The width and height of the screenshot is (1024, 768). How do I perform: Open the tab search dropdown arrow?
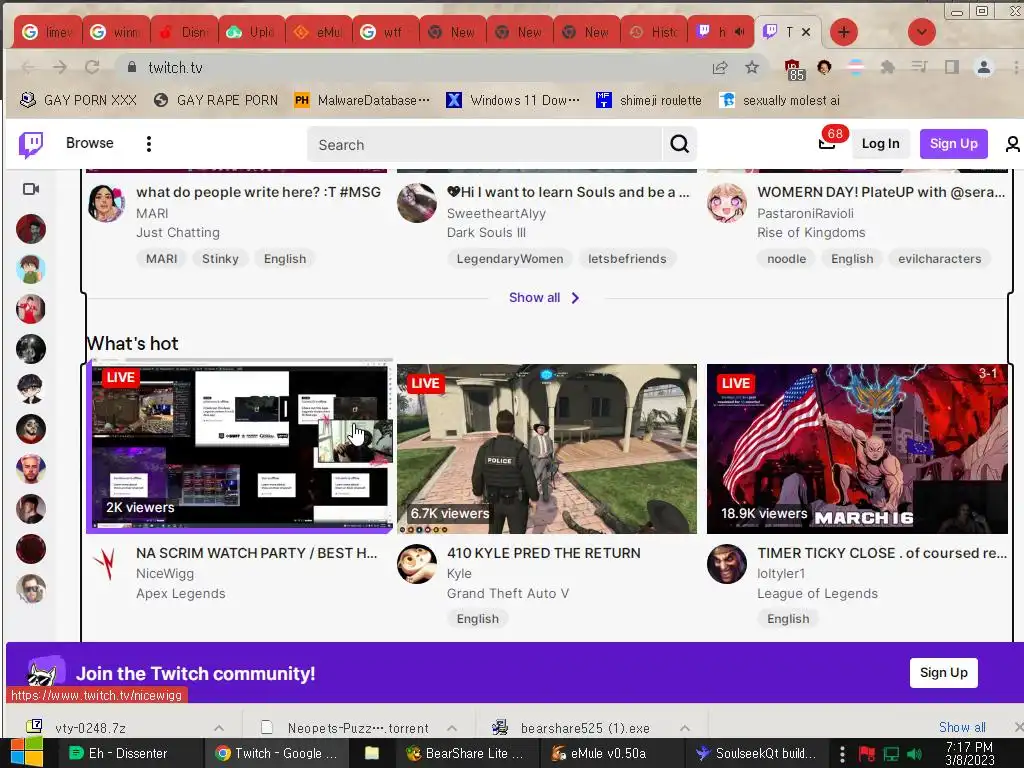(x=921, y=32)
